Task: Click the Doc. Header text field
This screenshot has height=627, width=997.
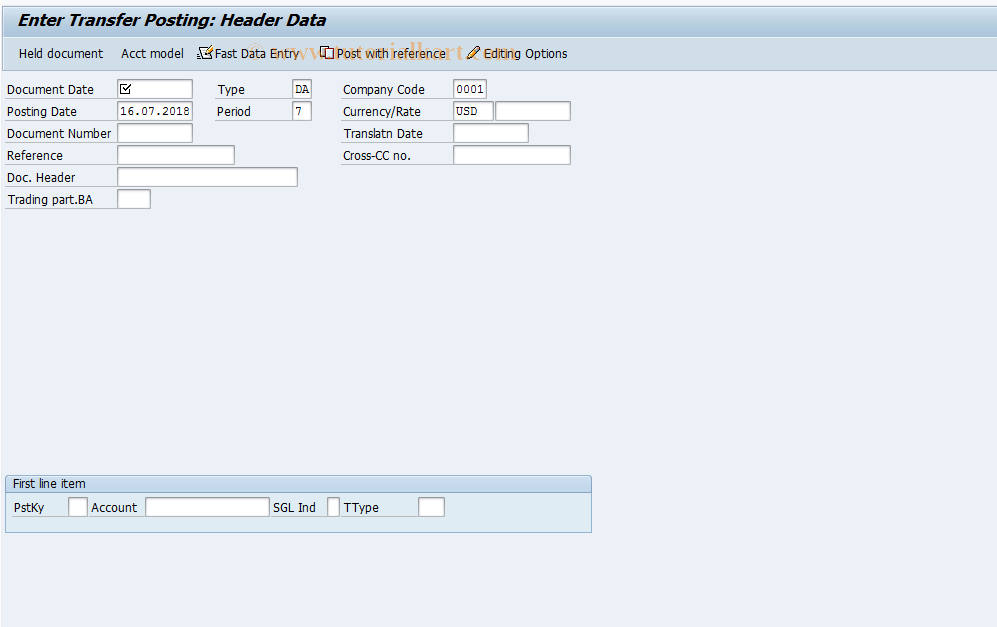Action: tap(207, 176)
